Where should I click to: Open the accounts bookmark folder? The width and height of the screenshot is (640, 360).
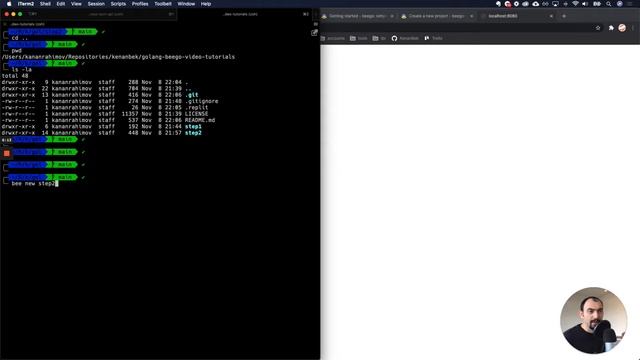click(x=333, y=38)
